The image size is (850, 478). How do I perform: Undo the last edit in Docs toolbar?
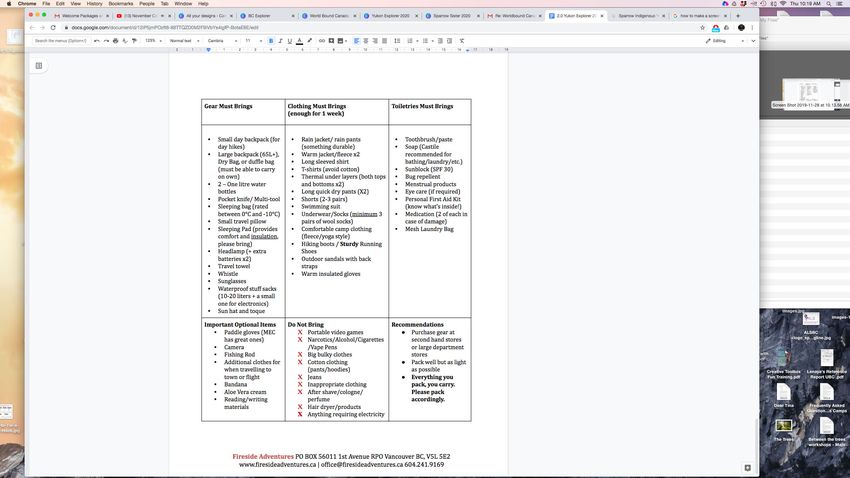96,41
